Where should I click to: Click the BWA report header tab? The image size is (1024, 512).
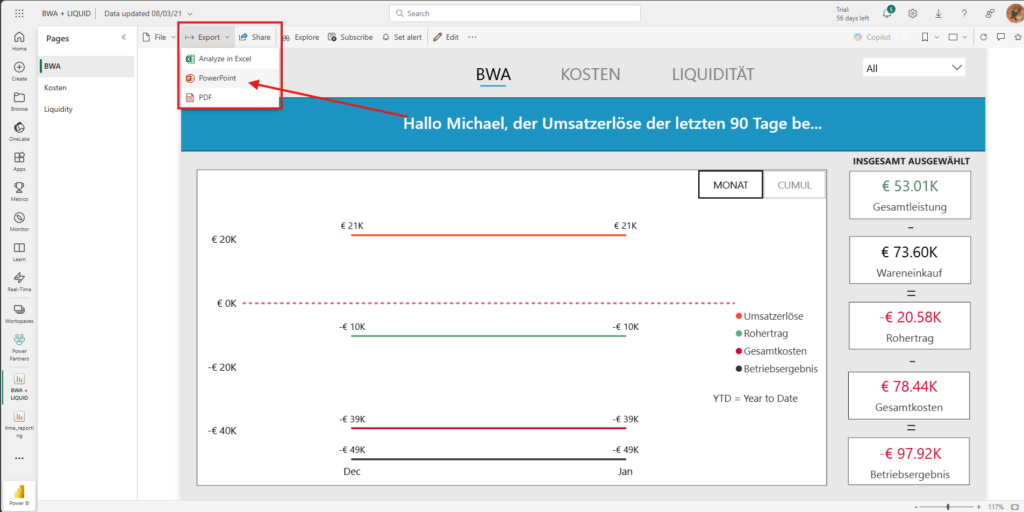(493, 74)
